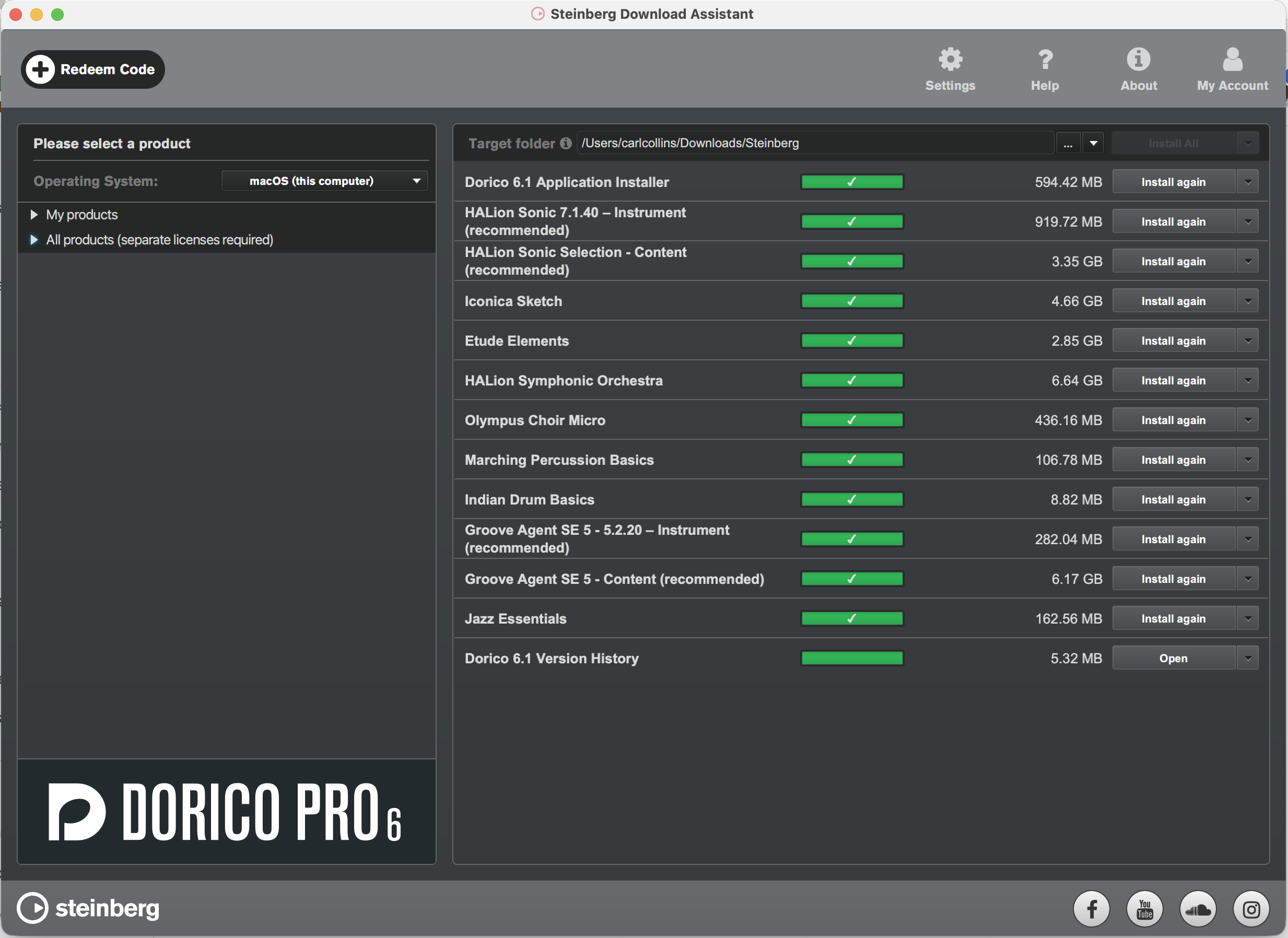Click the SoundCloud icon
1288x938 pixels.
tap(1198, 909)
